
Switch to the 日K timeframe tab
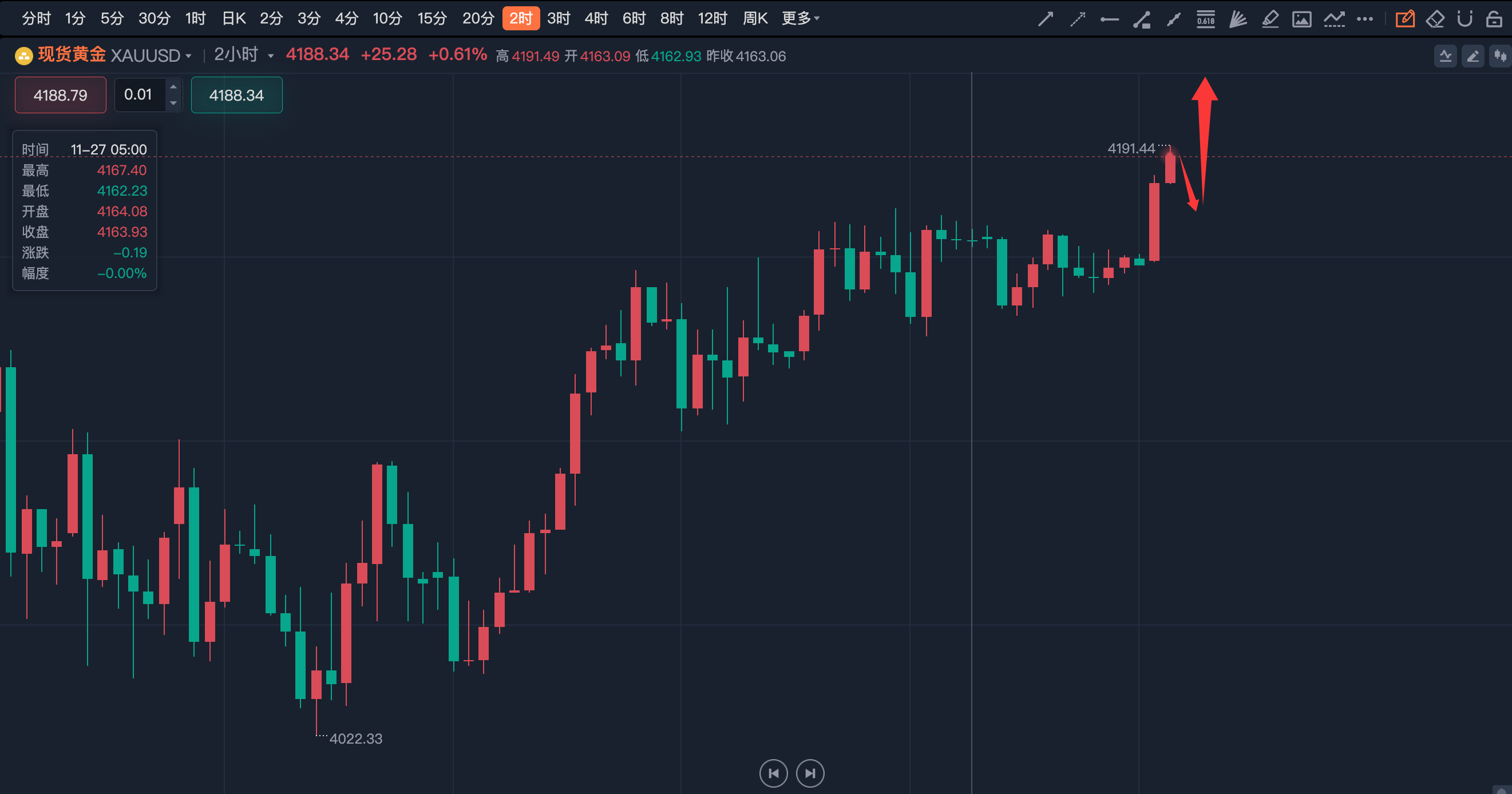point(233,18)
